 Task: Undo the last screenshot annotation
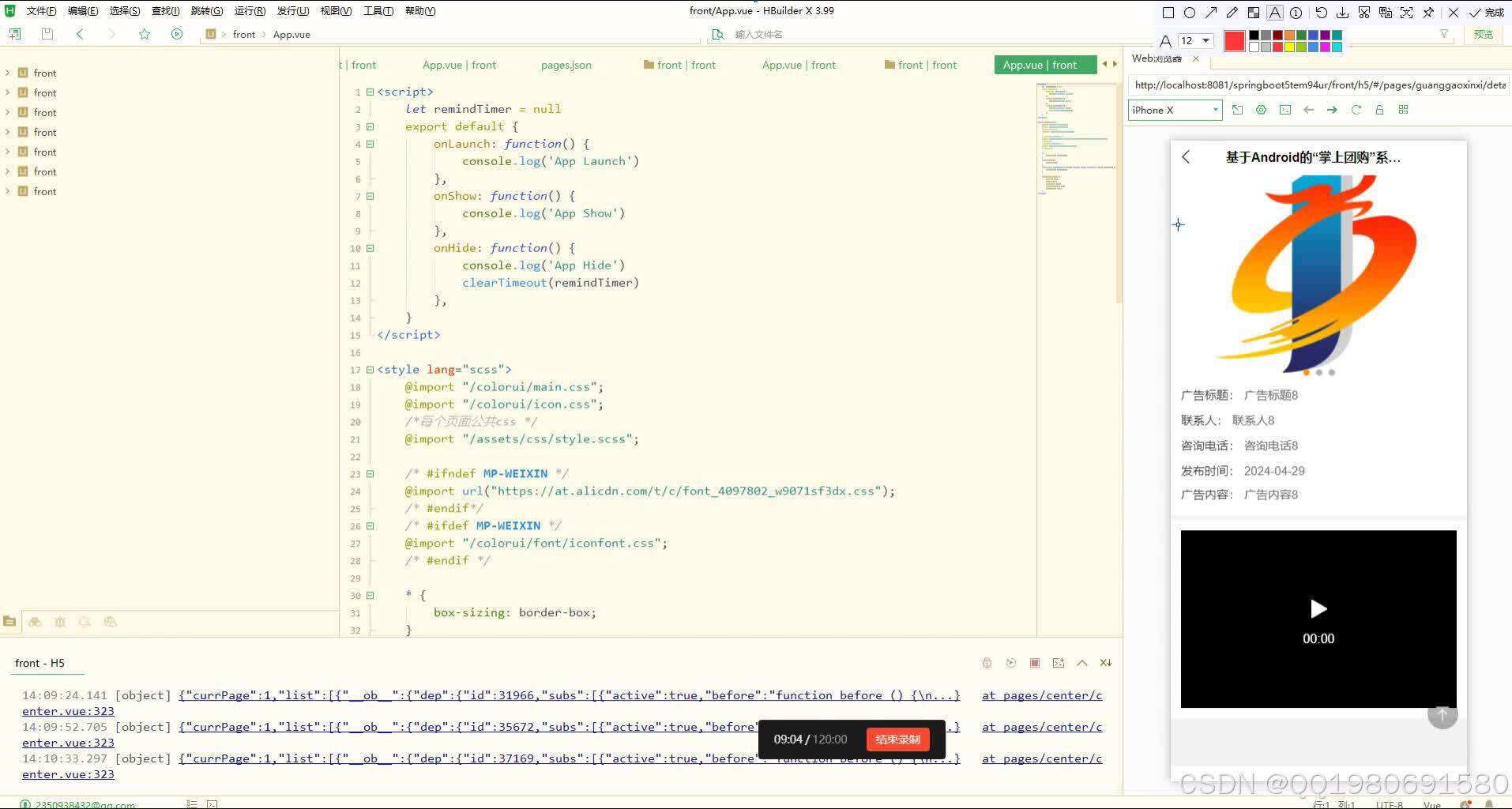pos(1321,13)
